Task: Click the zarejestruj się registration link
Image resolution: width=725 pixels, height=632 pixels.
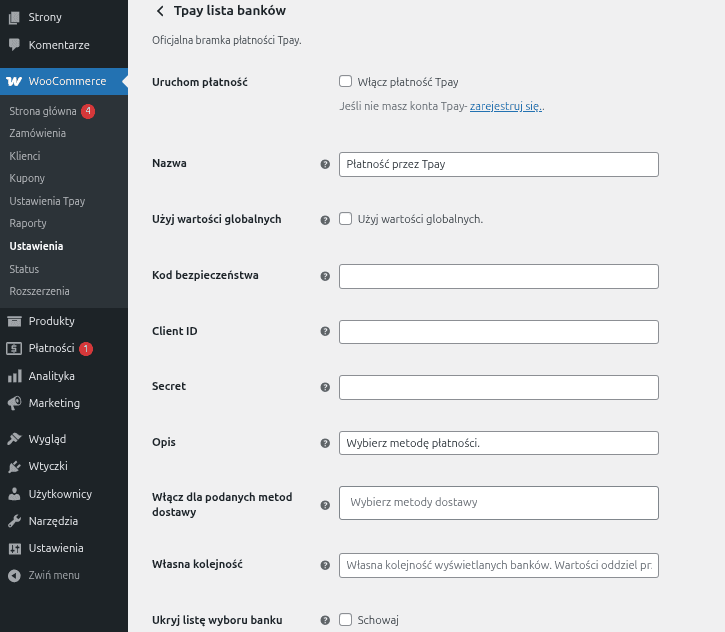Action: (x=505, y=106)
